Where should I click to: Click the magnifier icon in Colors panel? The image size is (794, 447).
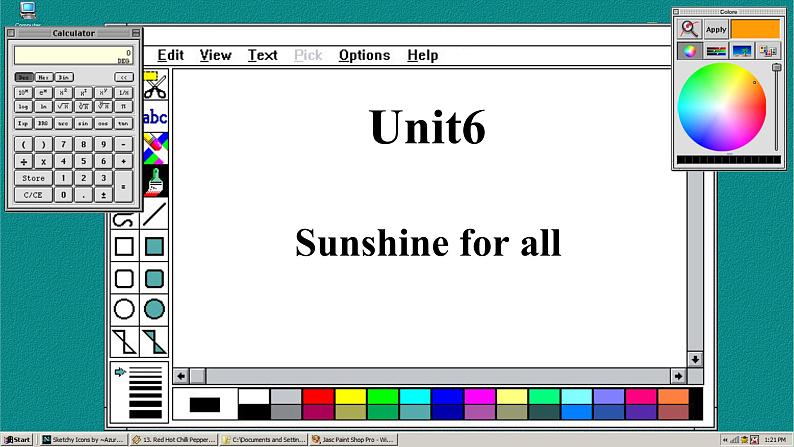tap(689, 29)
